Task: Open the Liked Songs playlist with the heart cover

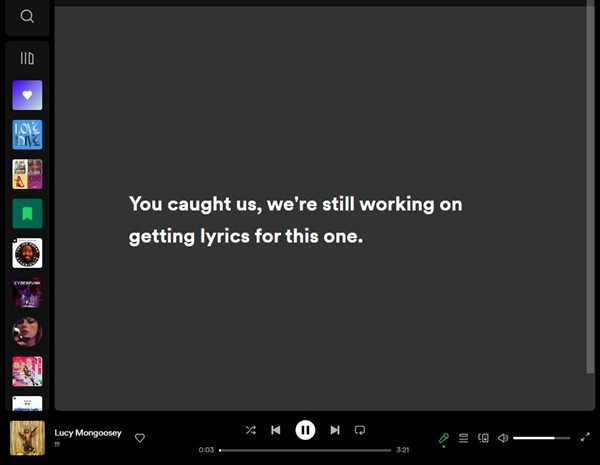Action: (x=27, y=95)
